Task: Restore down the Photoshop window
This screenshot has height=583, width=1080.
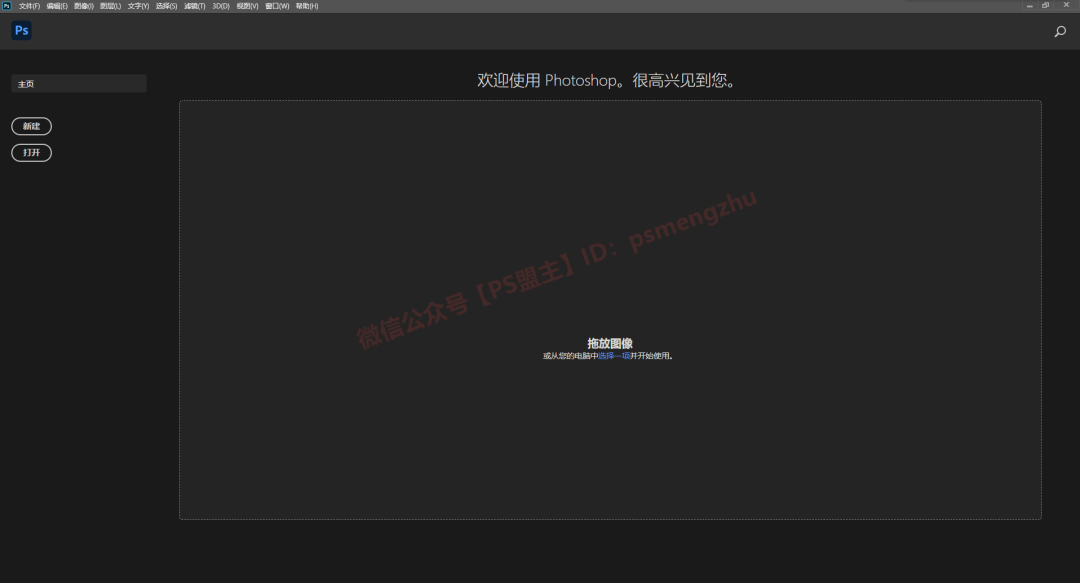Action: click(1046, 6)
